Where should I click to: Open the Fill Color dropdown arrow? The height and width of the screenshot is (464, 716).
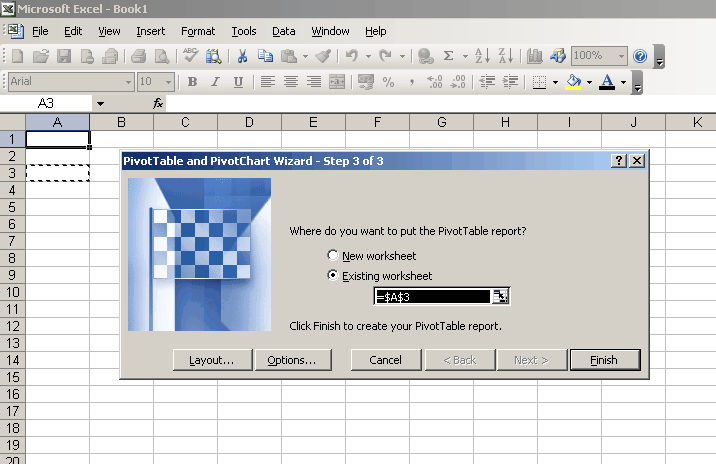coord(589,82)
